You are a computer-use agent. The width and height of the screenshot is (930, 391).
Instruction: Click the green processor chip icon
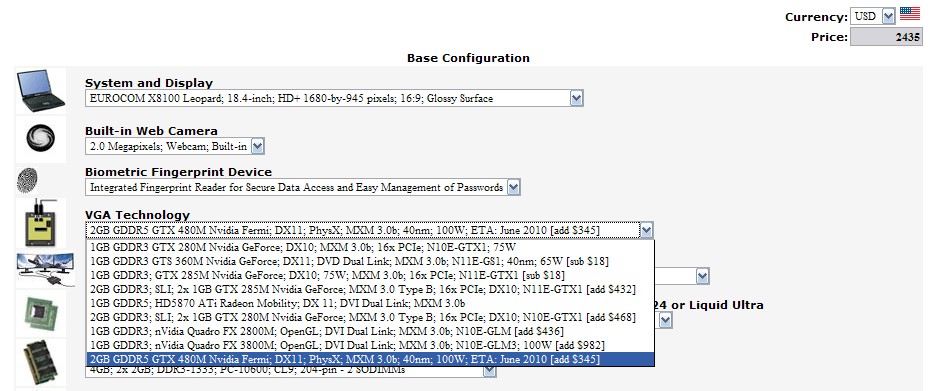point(40,313)
